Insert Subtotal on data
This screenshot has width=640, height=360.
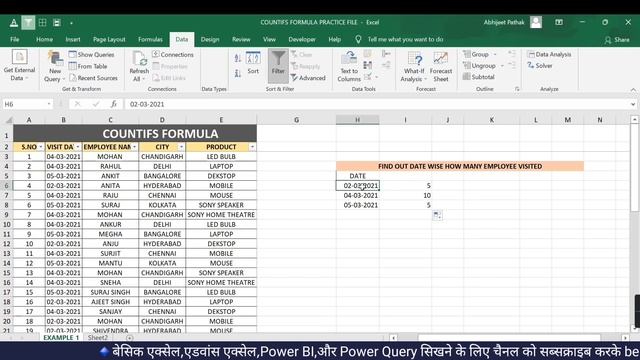tap(479, 77)
